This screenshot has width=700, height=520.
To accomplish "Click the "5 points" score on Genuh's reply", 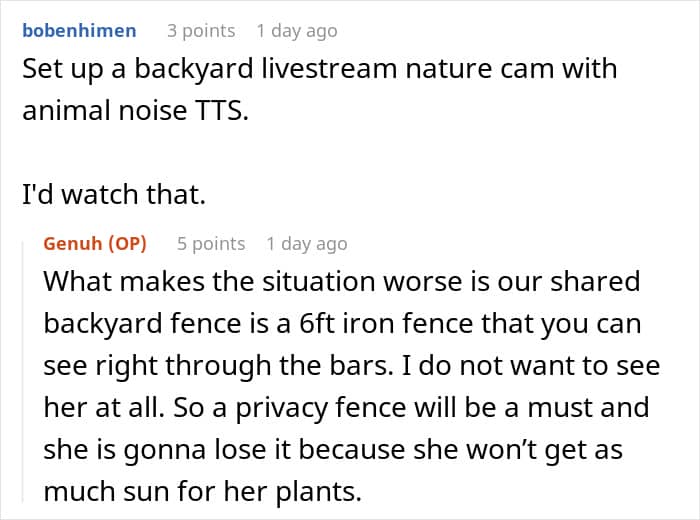I will click(x=211, y=243).
